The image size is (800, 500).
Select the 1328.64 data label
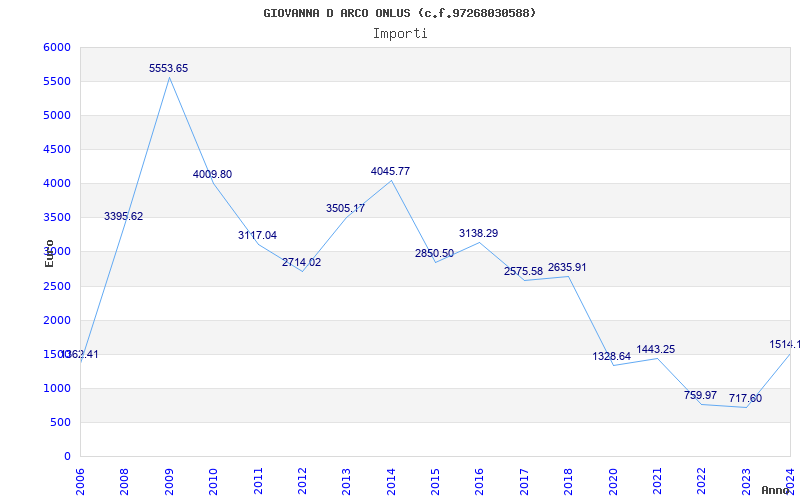tap(612, 357)
